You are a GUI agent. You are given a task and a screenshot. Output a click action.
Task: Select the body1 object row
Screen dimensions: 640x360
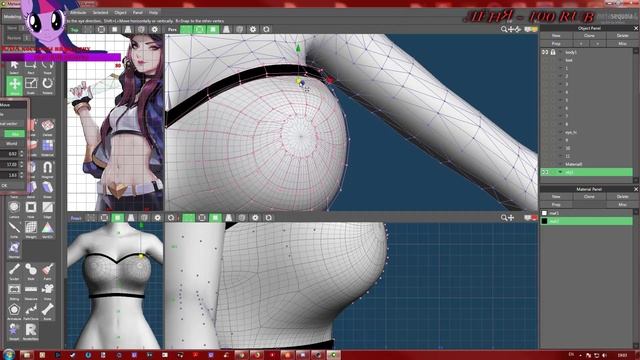587,52
